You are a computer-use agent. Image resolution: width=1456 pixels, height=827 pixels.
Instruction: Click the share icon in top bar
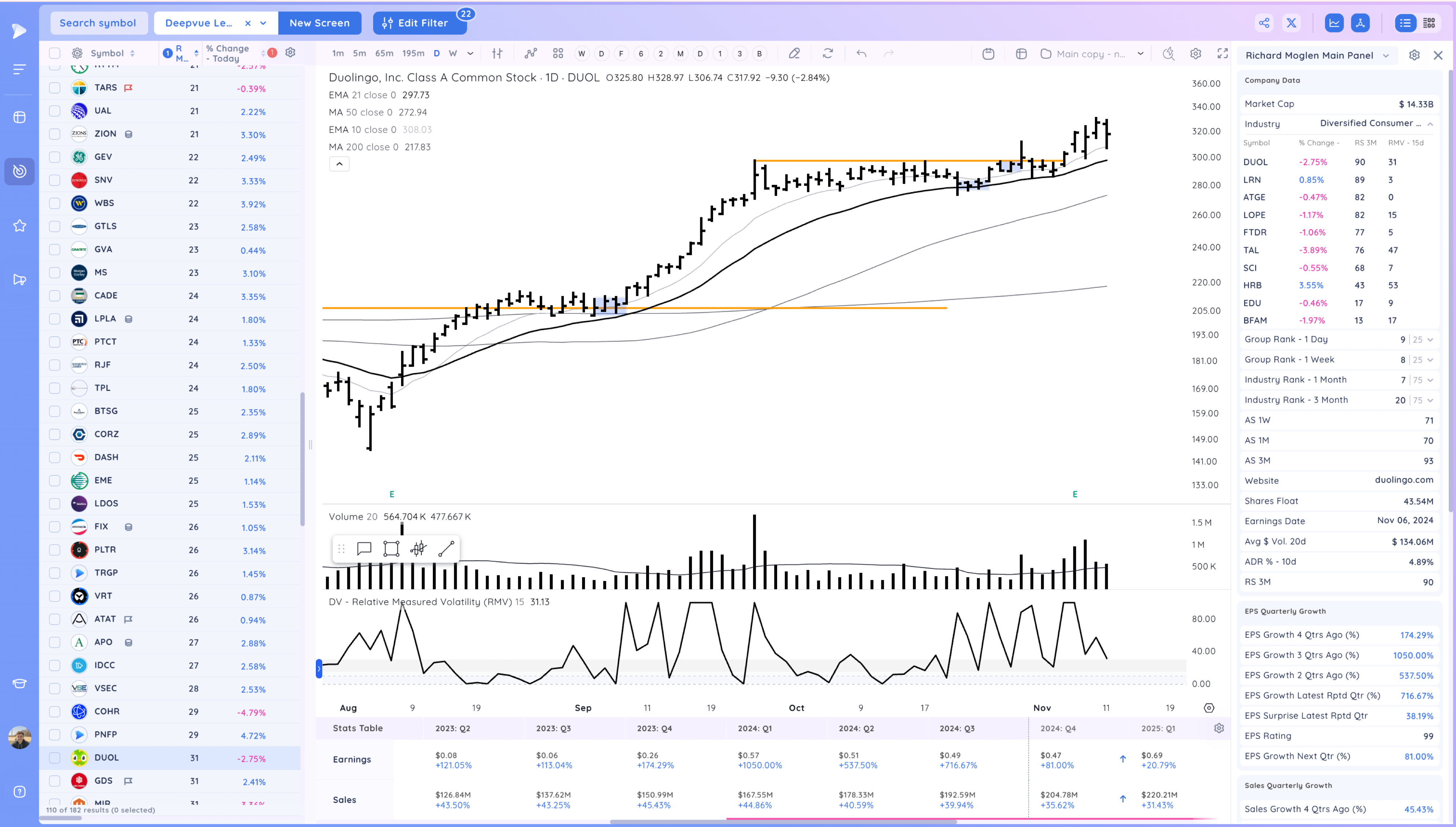pyautogui.click(x=1263, y=23)
